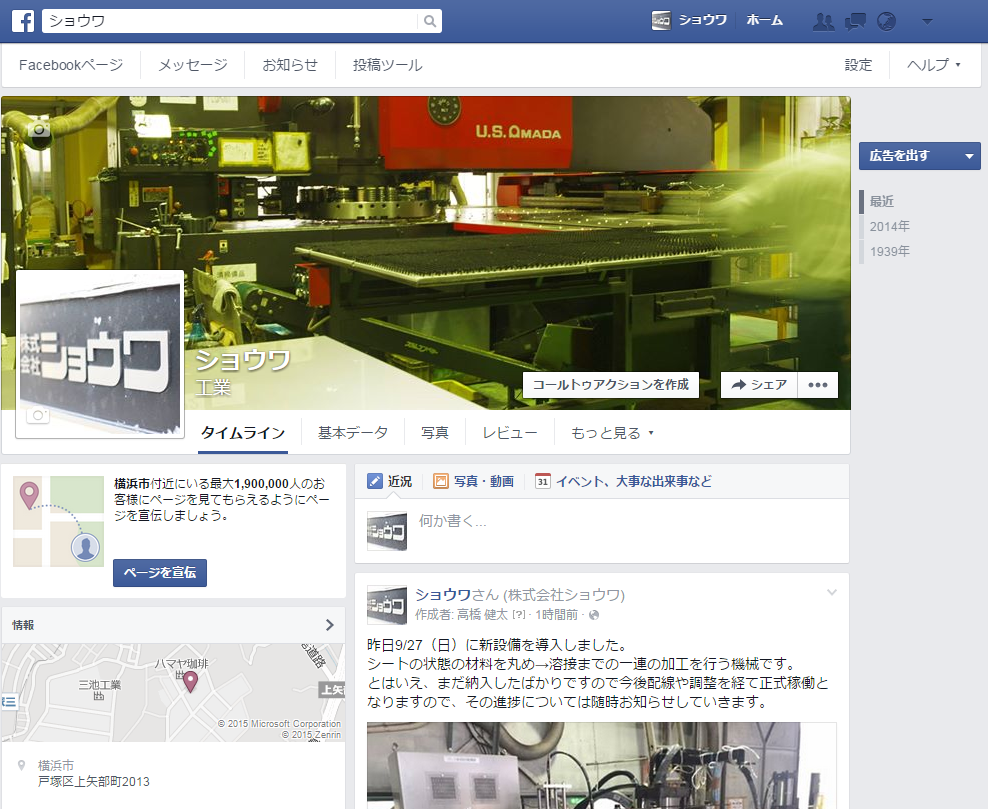Click the コールトゥアクションを作成 button
This screenshot has height=809, width=988.
click(611, 385)
